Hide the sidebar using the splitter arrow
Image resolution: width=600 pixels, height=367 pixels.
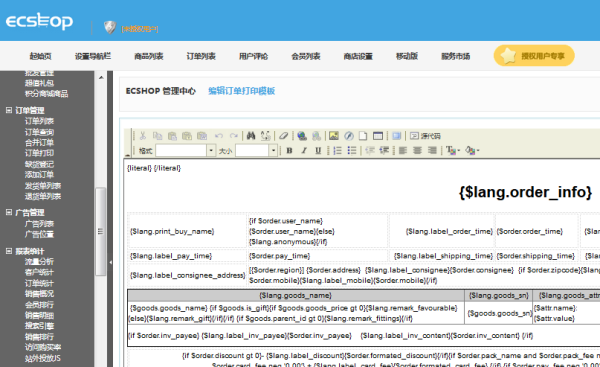[x=110, y=262]
